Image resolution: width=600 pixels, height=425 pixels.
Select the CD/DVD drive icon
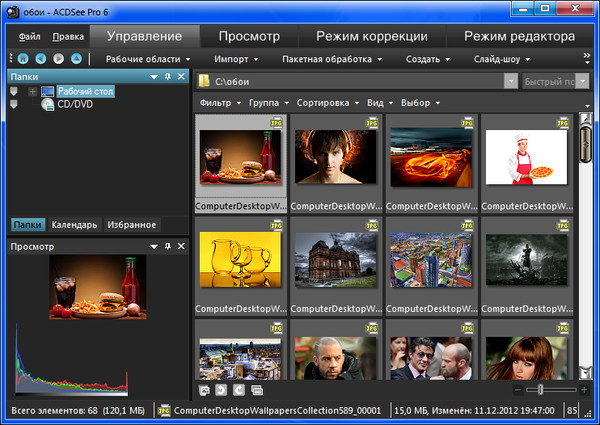tap(47, 104)
